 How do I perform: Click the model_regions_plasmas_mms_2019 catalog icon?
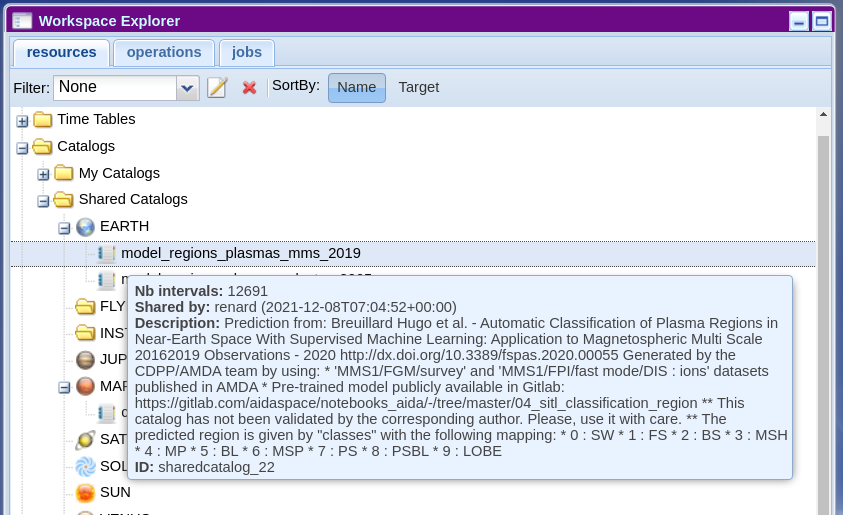pyautogui.click(x=107, y=254)
